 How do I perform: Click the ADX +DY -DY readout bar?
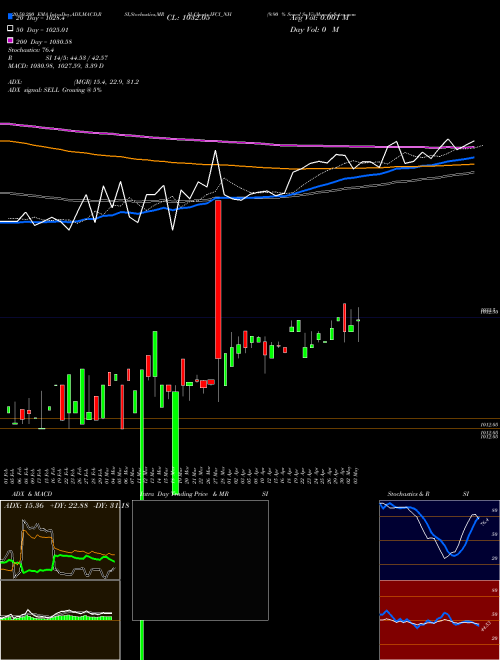[x=66, y=506]
